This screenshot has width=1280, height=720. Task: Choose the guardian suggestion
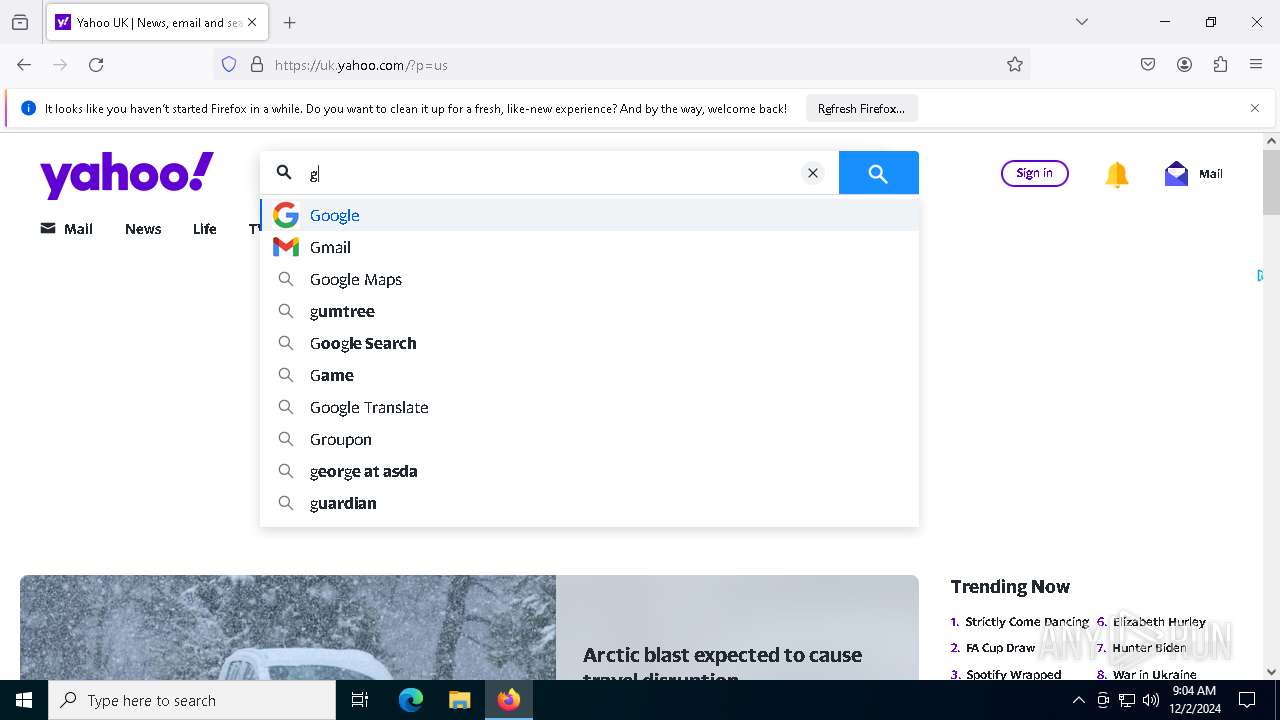click(x=590, y=503)
